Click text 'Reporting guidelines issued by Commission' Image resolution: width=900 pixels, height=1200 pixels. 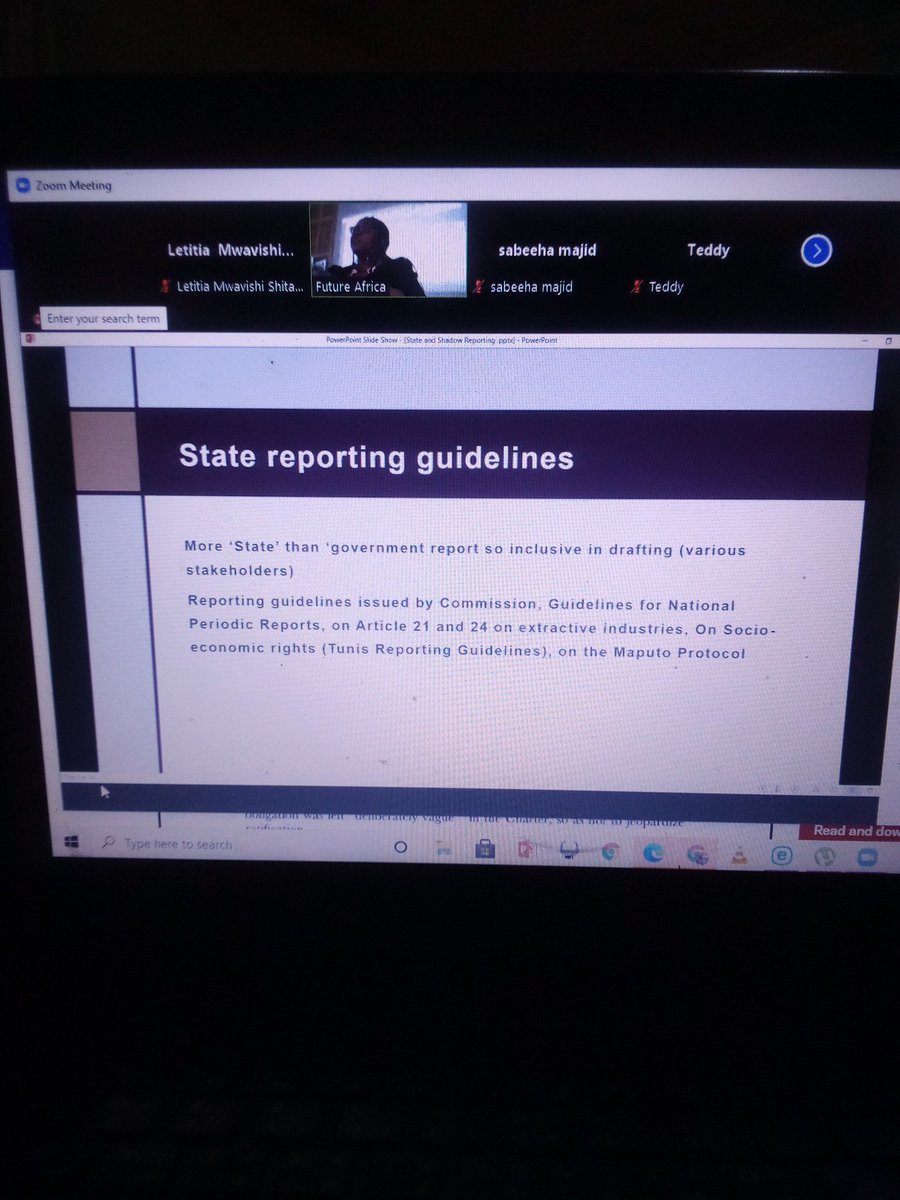pyautogui.click(x=362, y=603)
